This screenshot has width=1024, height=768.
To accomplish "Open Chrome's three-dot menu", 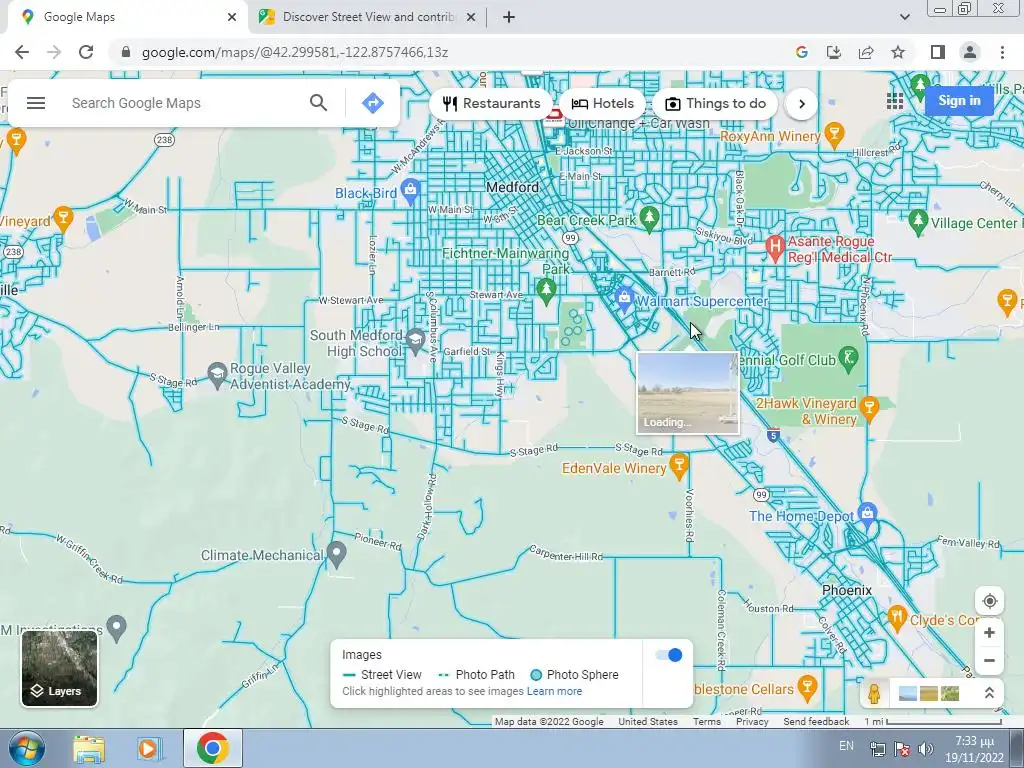I will click(x=1002, y=52).
